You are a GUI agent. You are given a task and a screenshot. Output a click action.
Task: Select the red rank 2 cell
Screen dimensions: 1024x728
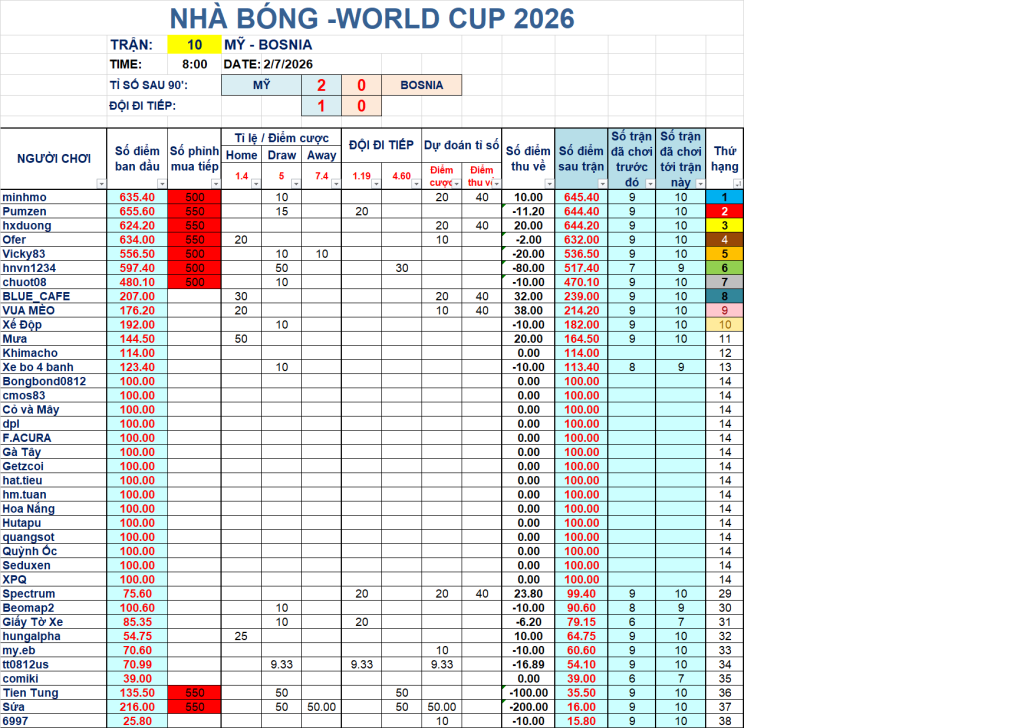(x=724, y=212)
